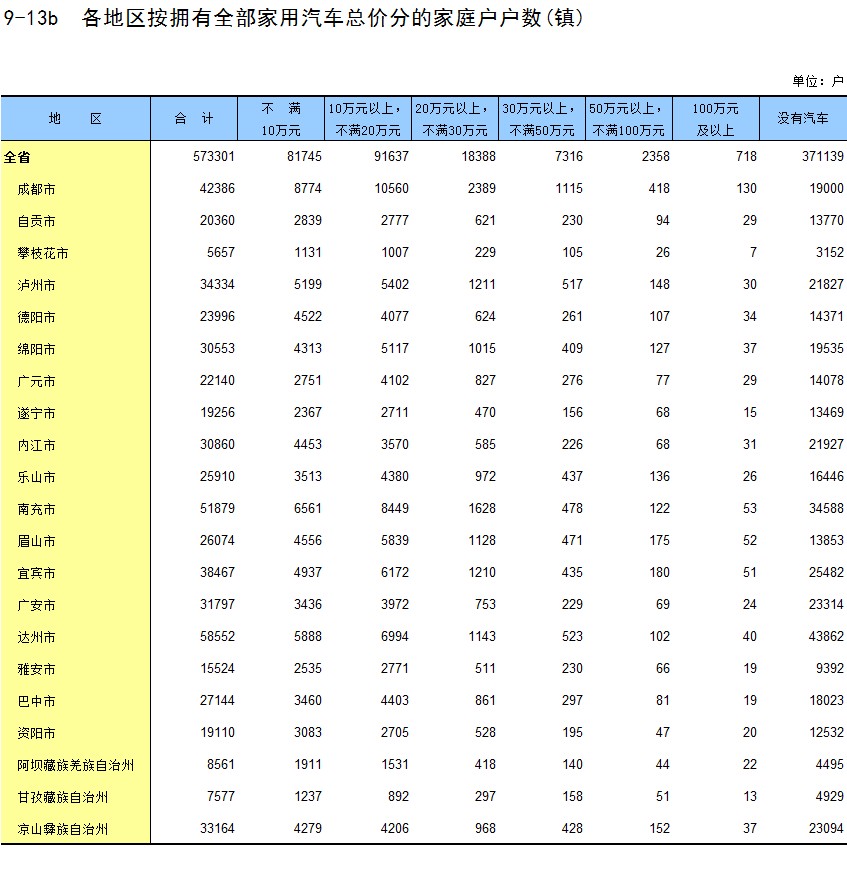Click the 攀枝花市 row label

(x=43, y=253)
